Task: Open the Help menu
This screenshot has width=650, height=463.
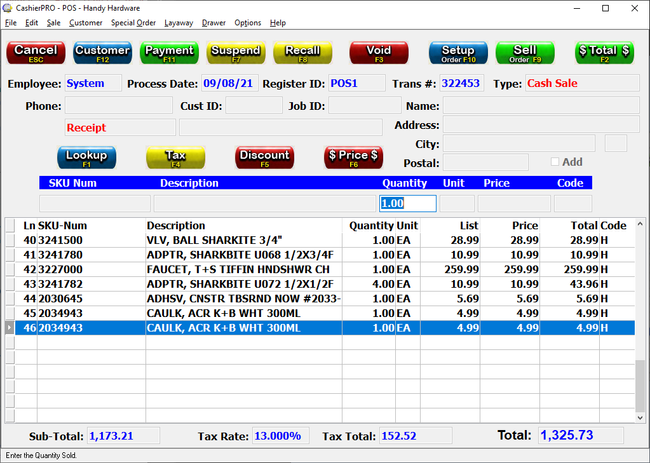Action: tap(278, 23)
